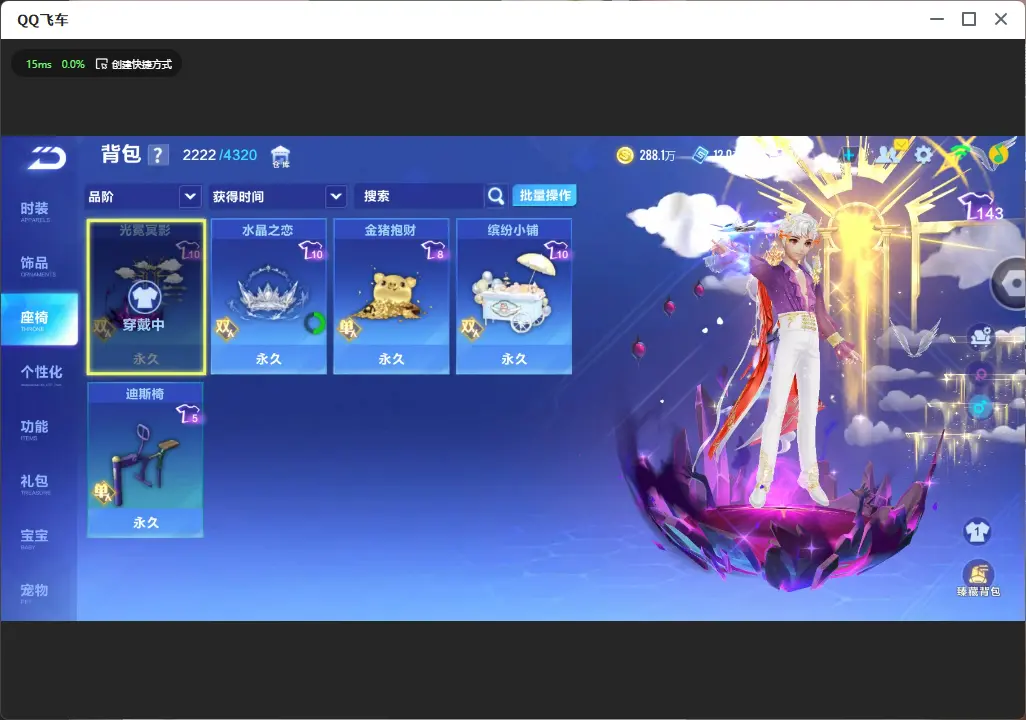Click the 10 charm badge on 缤纷小铺
1026x720 pixels.
click(x=557, y=250)
